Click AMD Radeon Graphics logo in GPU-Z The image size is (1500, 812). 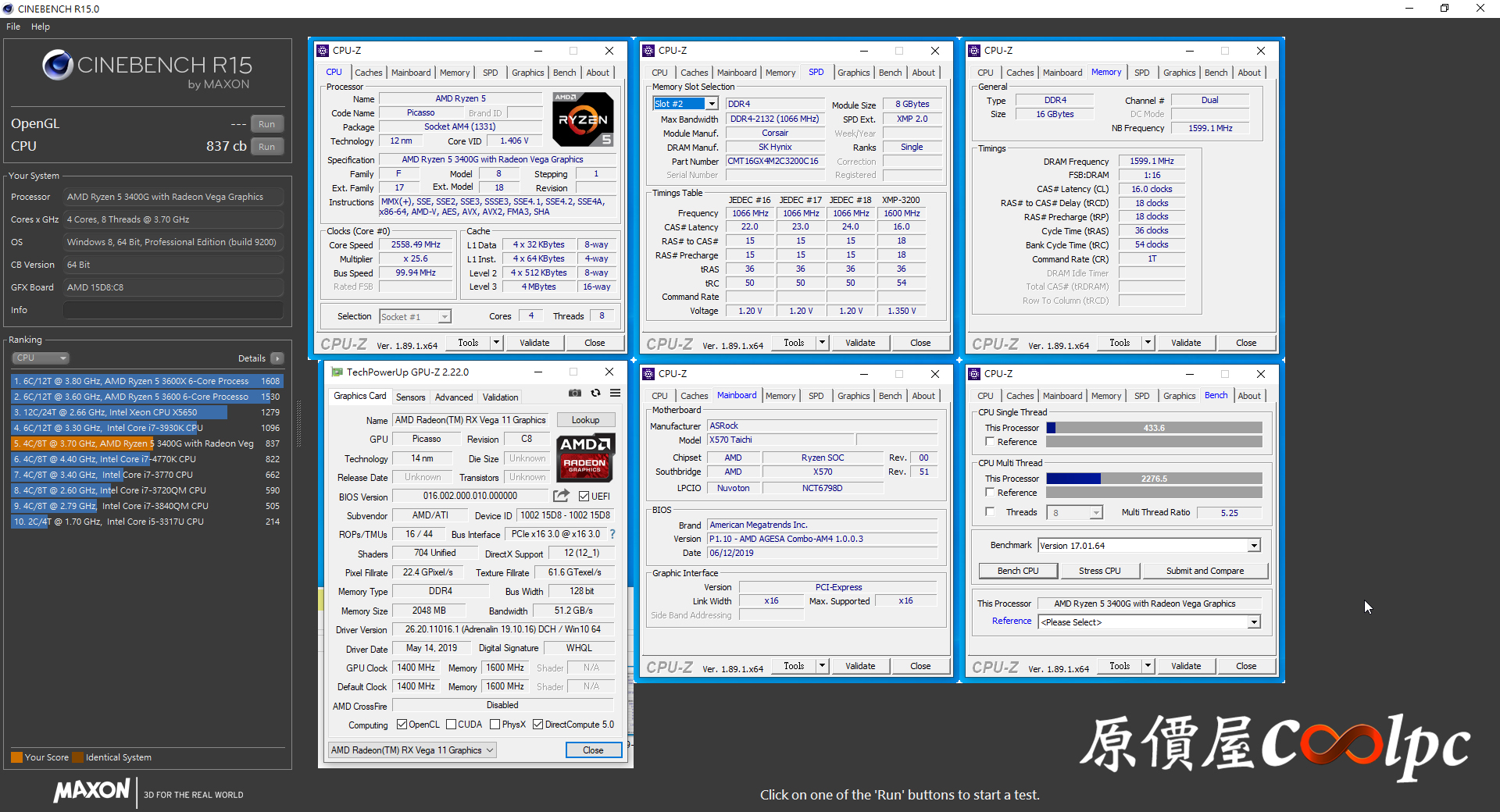[x=585, y=458]
